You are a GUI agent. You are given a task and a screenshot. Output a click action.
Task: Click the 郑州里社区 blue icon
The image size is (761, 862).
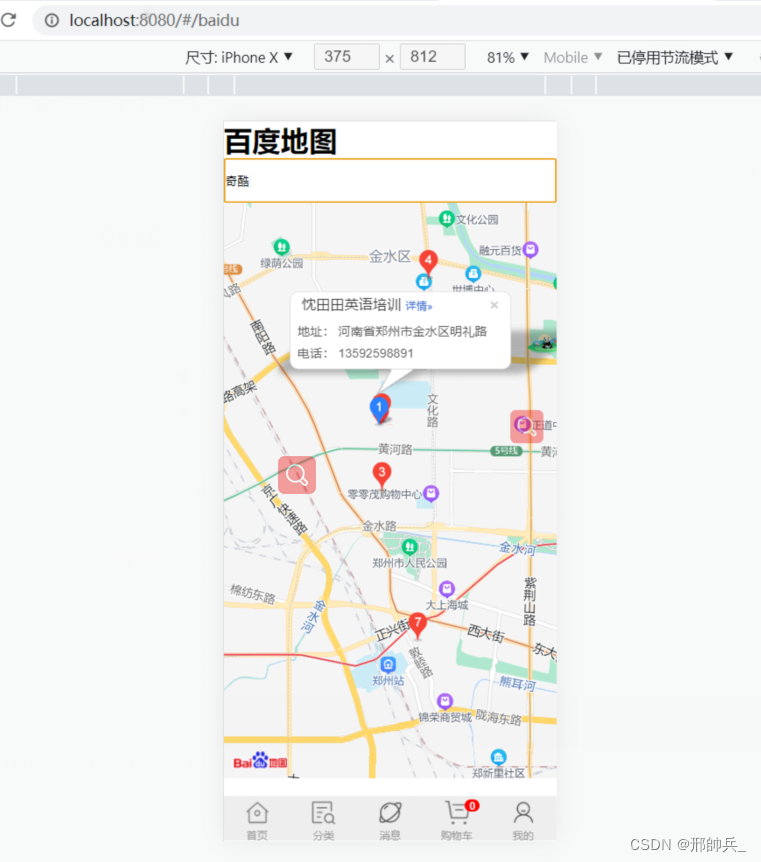pos(498,757)
